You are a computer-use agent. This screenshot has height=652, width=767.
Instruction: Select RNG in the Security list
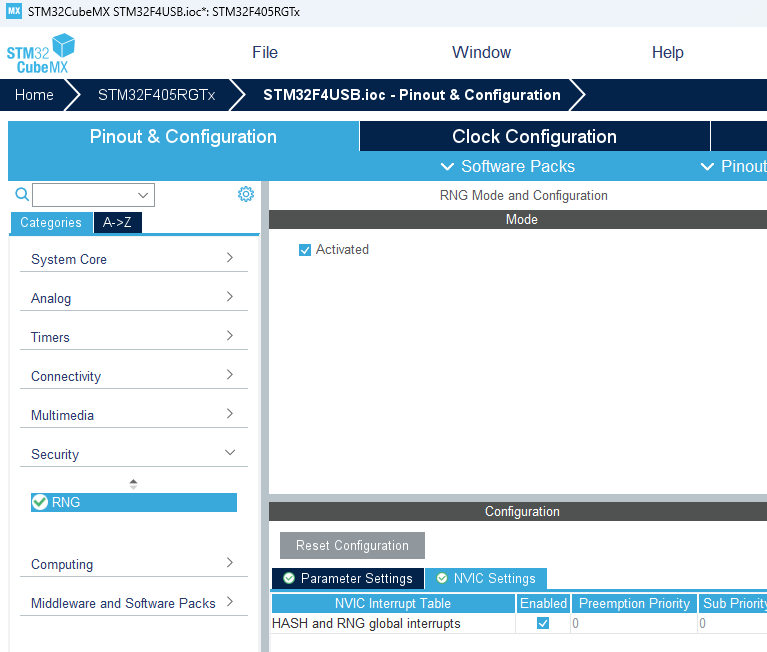pos(134,502)
